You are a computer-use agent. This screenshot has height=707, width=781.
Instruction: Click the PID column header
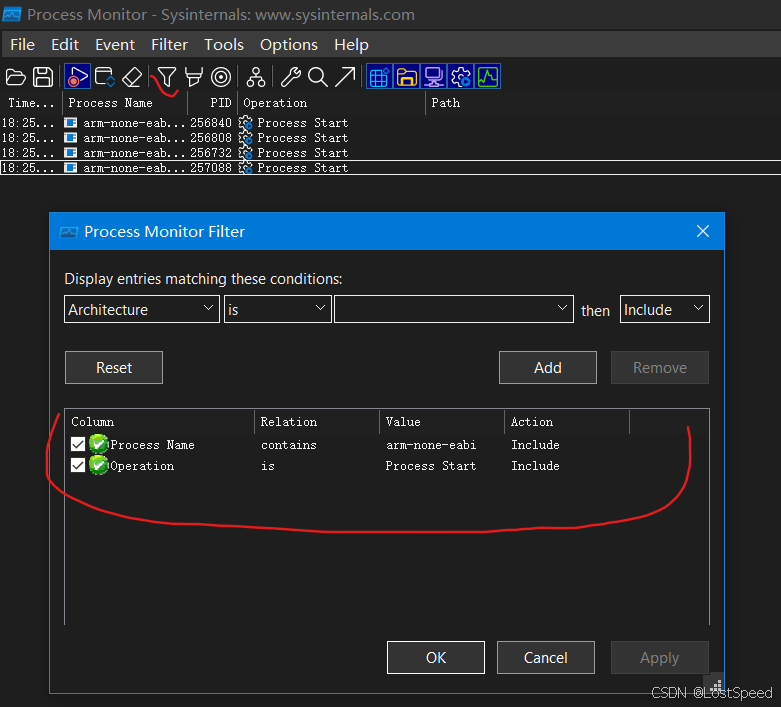click(212, 103)
